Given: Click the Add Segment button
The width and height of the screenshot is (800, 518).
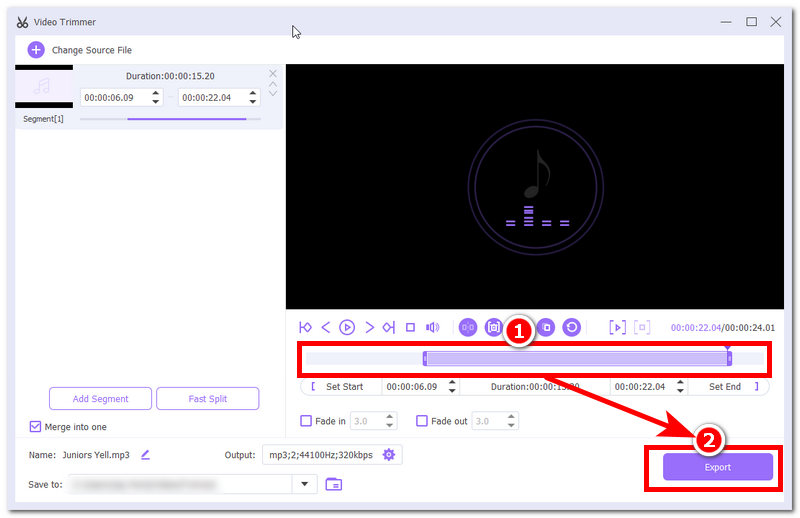Looking at the screenshot, I should pos(101,399).
